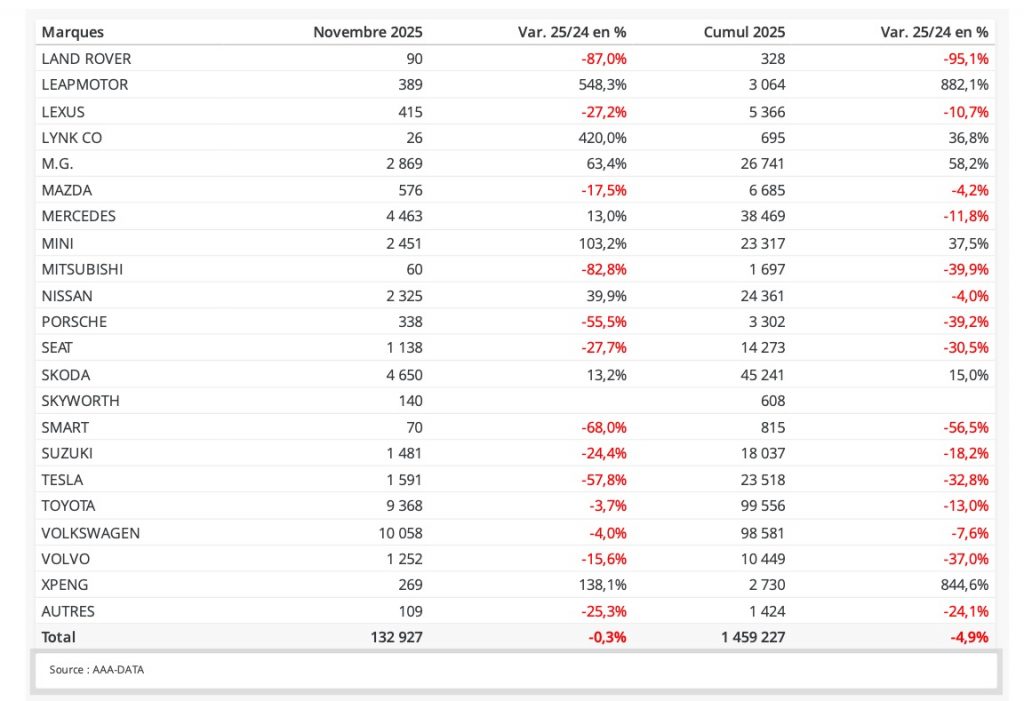1024x701 pixels.
Task: Click the PORSCHE brand cell
Action: click(74, 322)
